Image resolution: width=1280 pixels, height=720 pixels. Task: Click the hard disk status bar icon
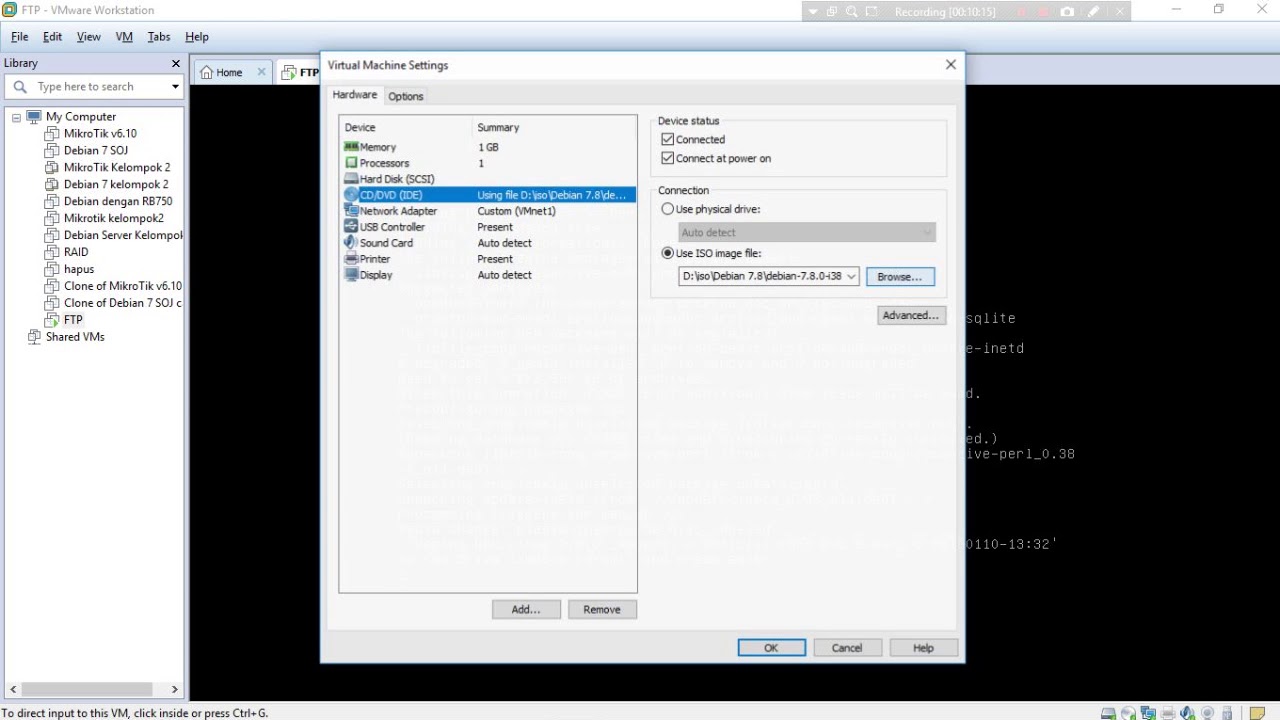(1108, 713)
